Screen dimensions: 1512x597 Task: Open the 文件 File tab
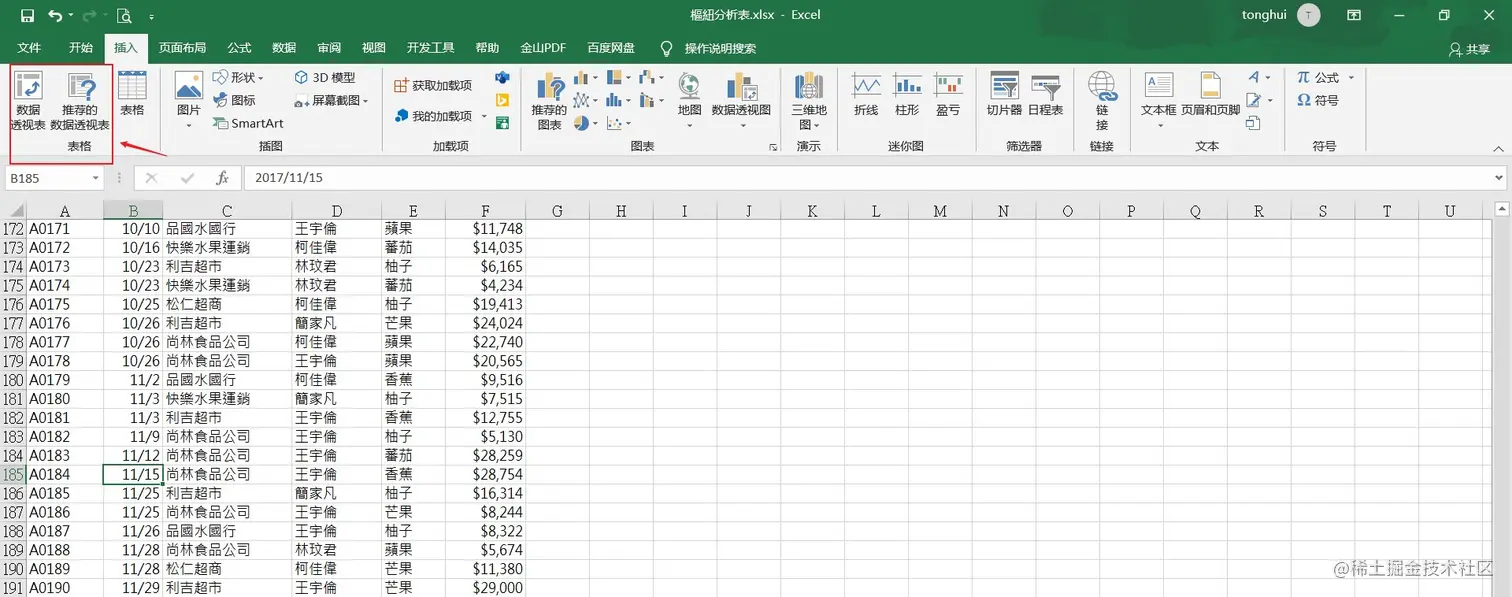point(29,48)
